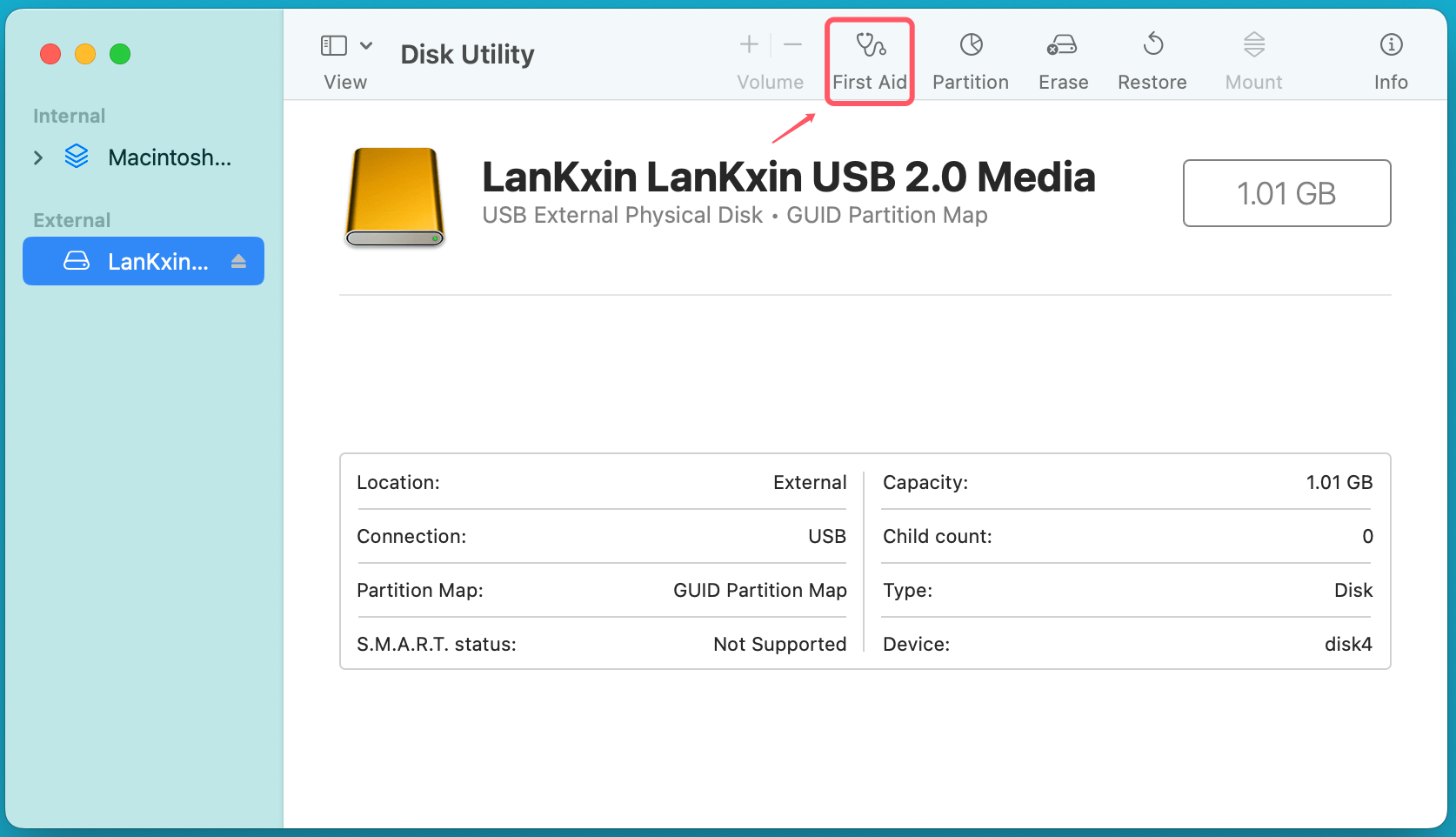This screenshot has width=1456, height=837.
Task: Open the Partition tool
Action: click(970, 60)
